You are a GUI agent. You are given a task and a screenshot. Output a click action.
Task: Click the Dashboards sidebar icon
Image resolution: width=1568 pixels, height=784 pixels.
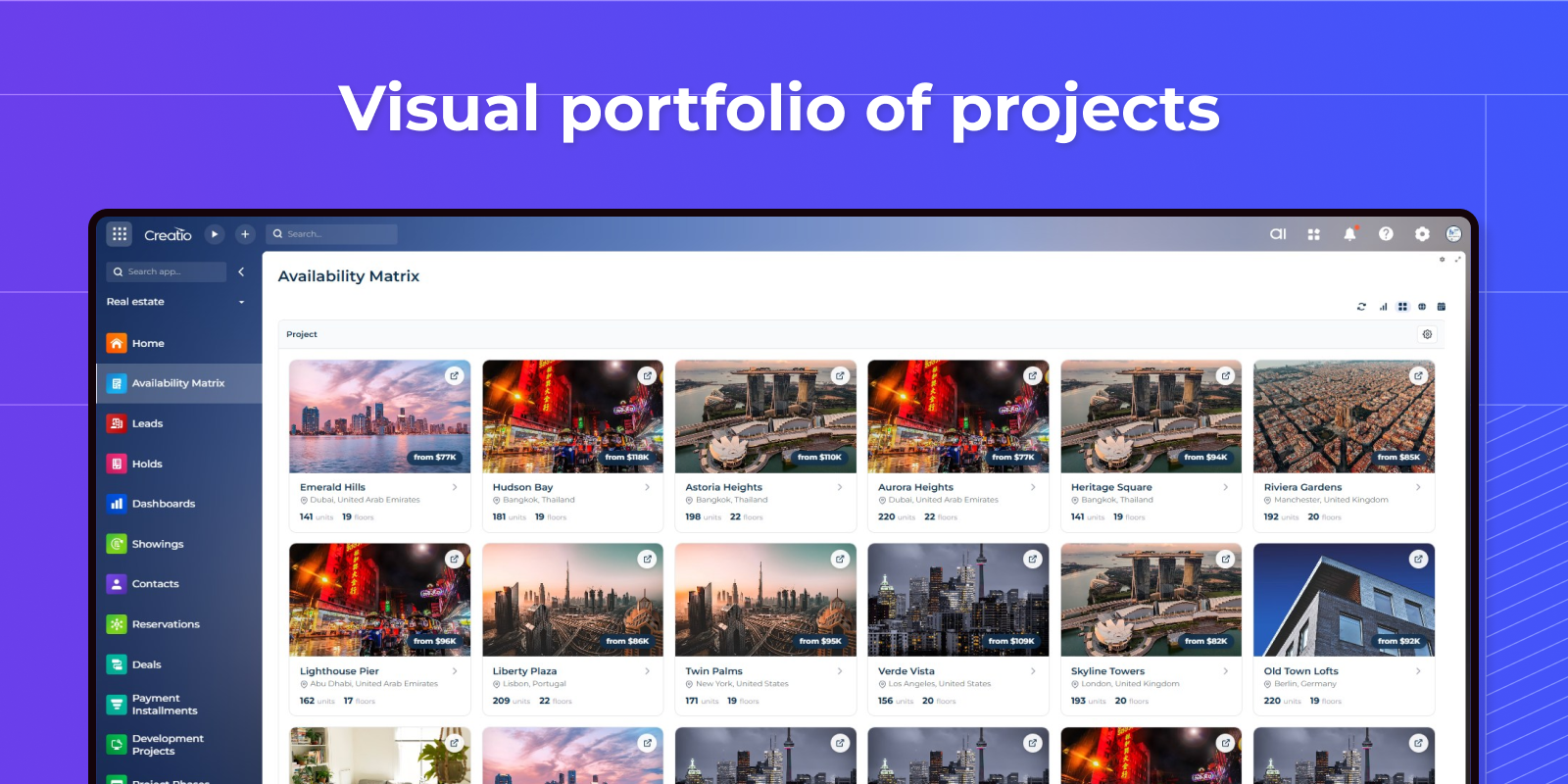pyautogui.click(x=117, y=504)
